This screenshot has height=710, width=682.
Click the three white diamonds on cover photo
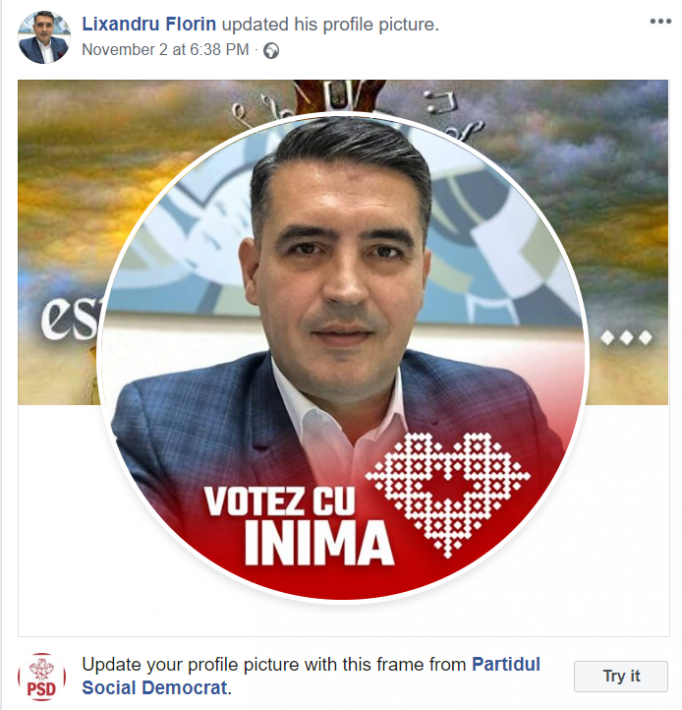(x=626, y=337)
